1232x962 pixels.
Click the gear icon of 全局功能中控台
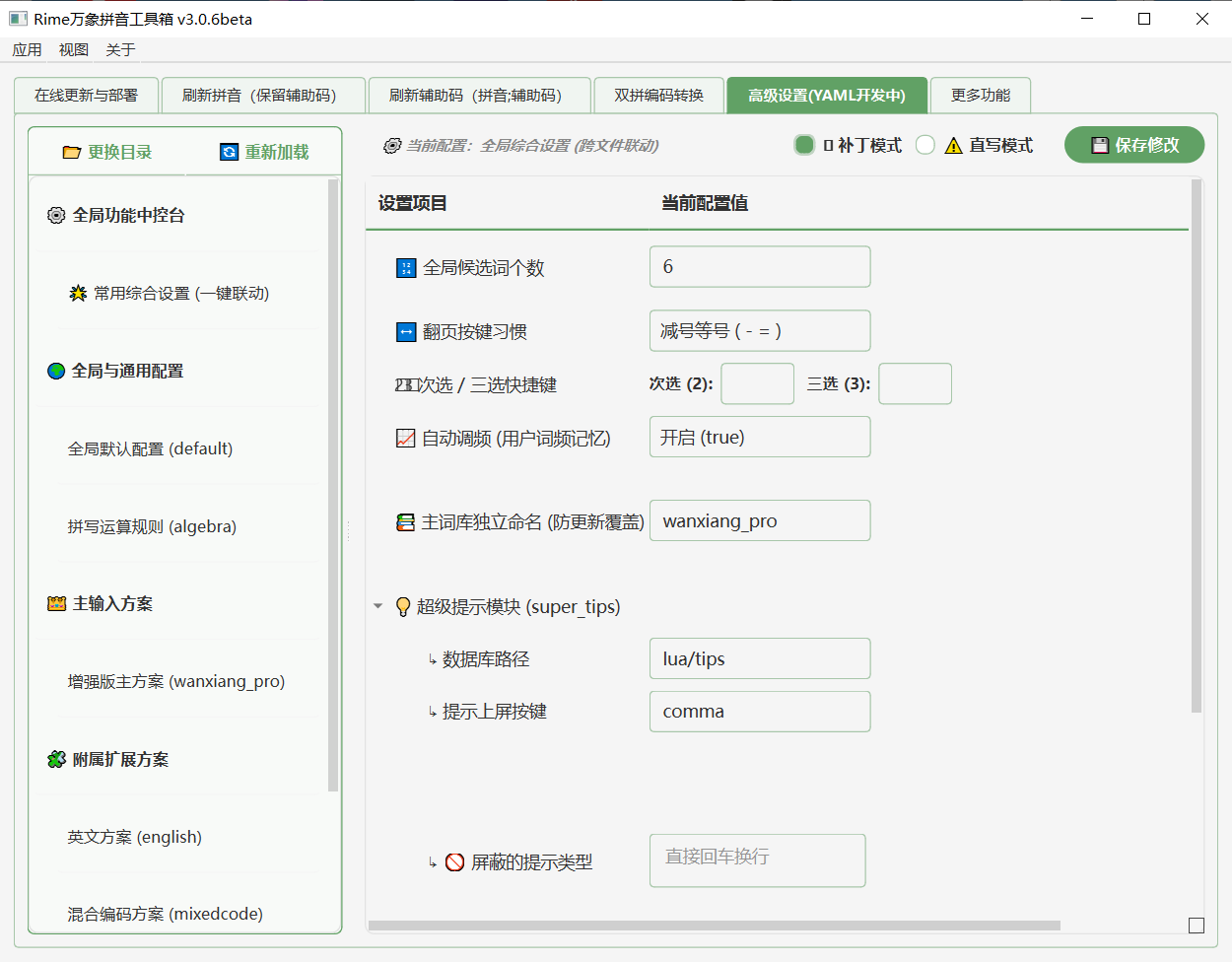tap(56, 215)
